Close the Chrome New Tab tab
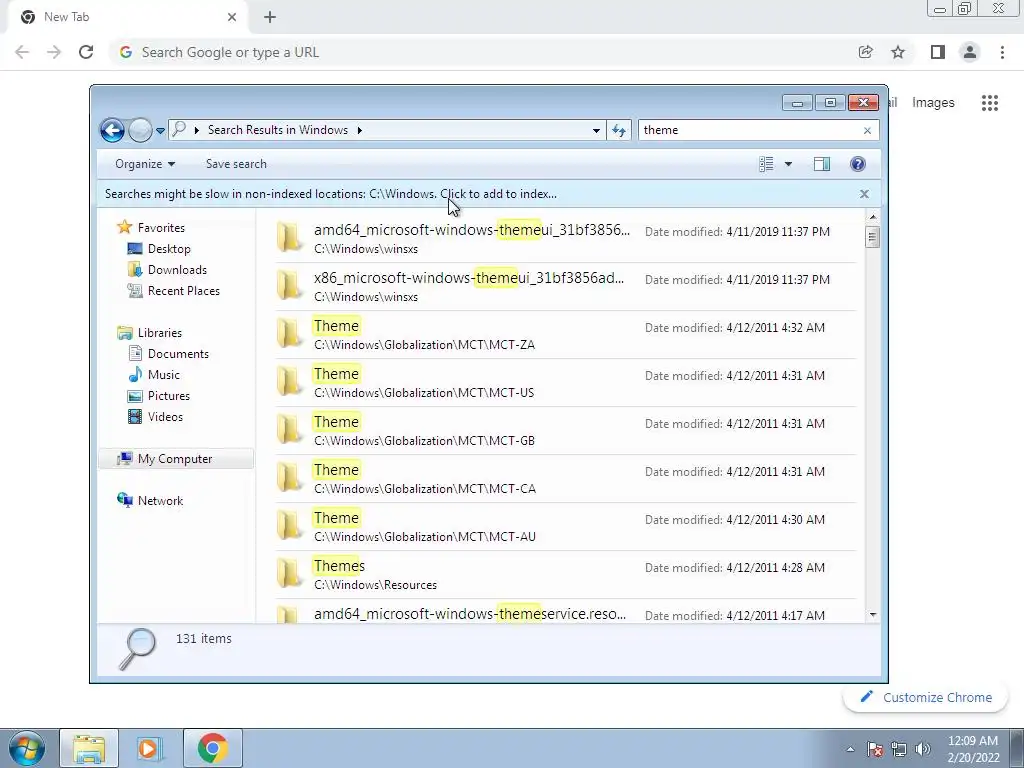1024x768 pixels. click(x=232, y=17)
